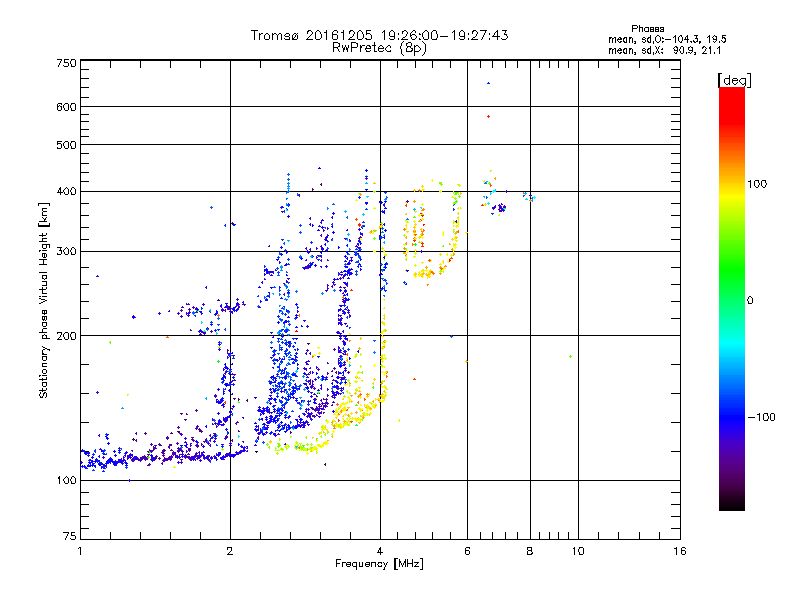Click the y-axis tick label '200'
This screenshot has width=800, height=600.
point(66,336)
